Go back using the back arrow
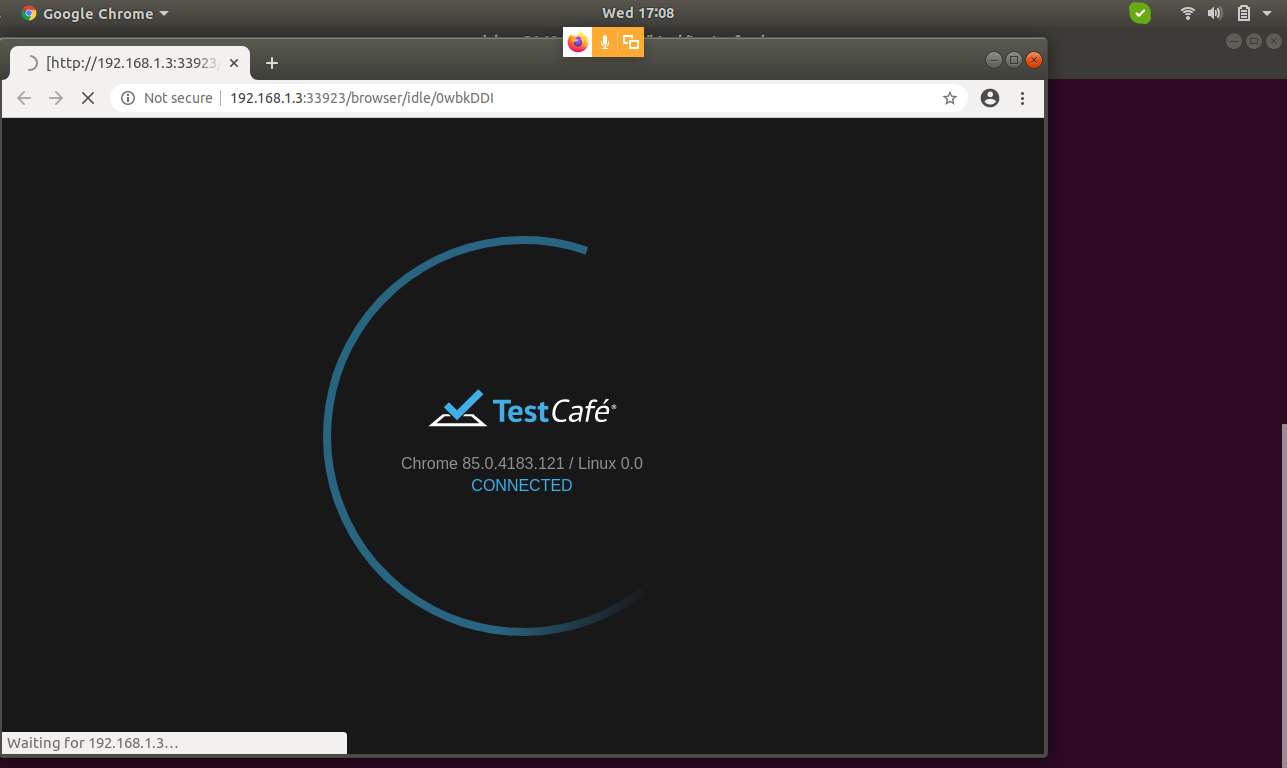Image resolution: width=1287 pixels, height=768 pixels. click(25, 98)
